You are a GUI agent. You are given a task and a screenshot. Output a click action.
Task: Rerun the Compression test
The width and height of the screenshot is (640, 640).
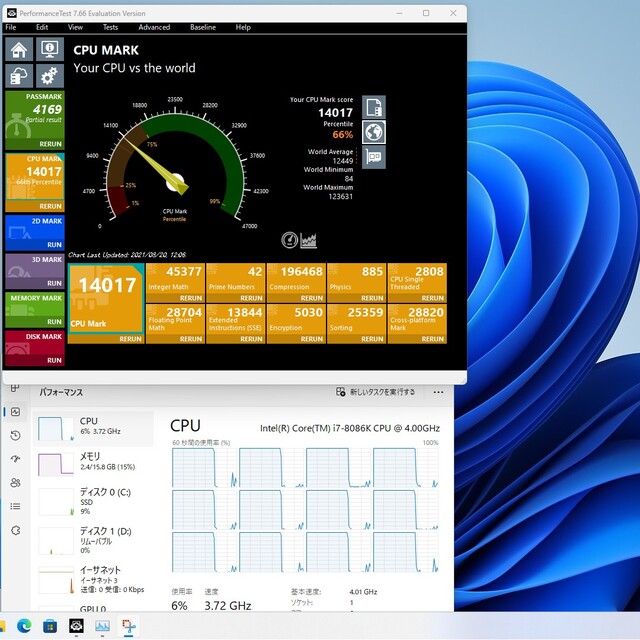click(312, 298)
